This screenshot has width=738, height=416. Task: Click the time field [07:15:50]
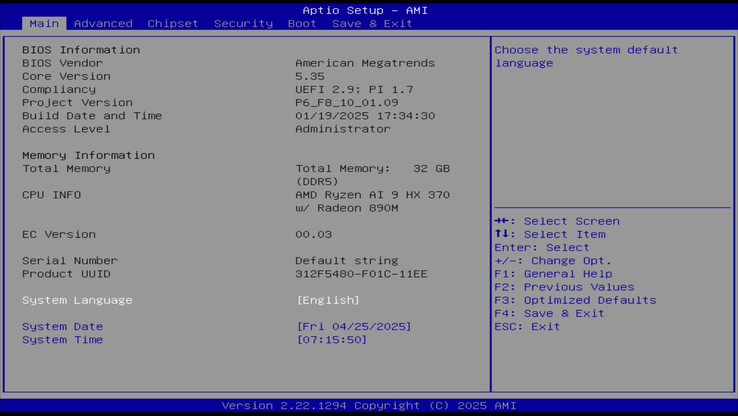pos(332,340)
